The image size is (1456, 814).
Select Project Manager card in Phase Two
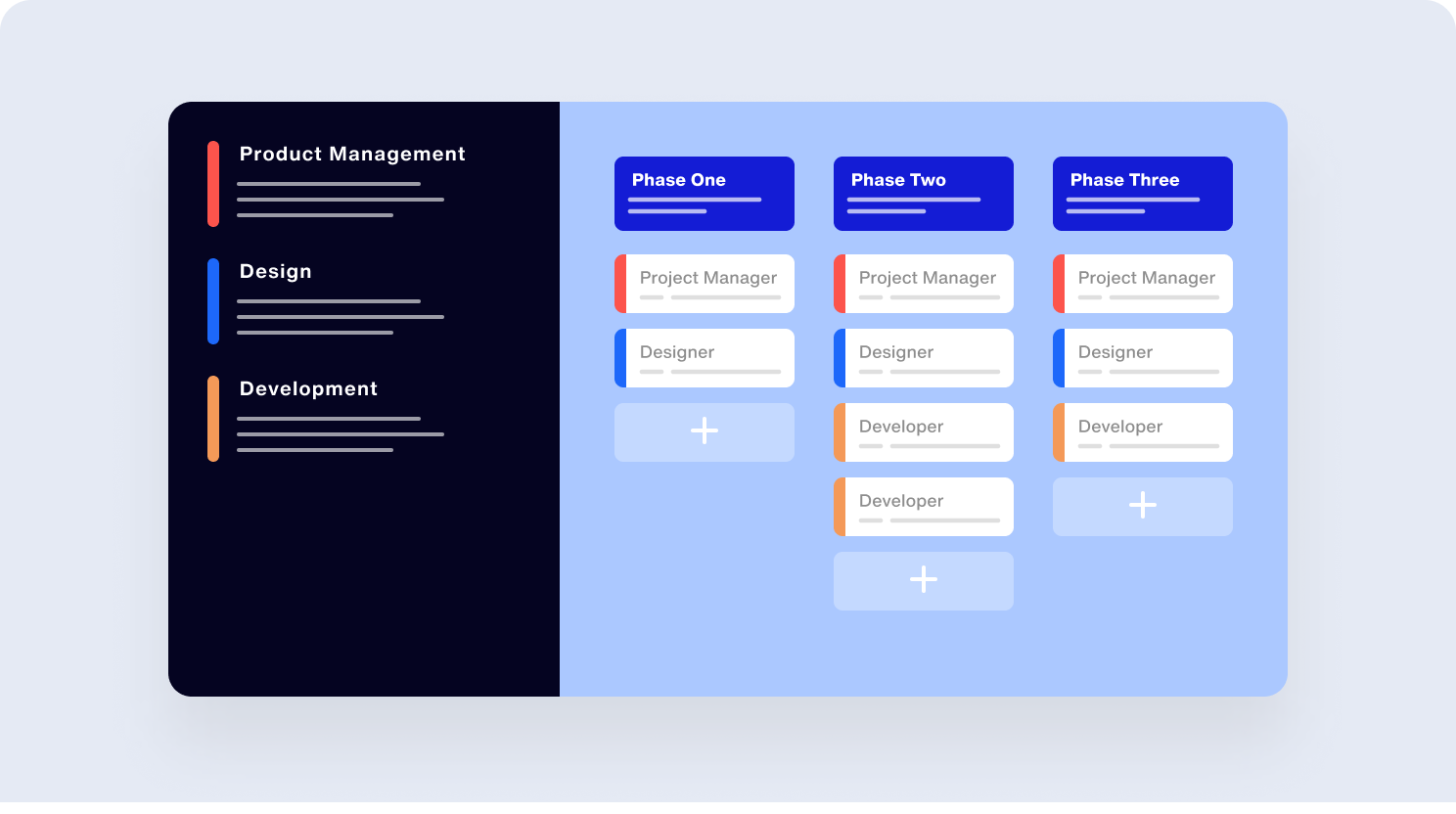pos(924,284)
